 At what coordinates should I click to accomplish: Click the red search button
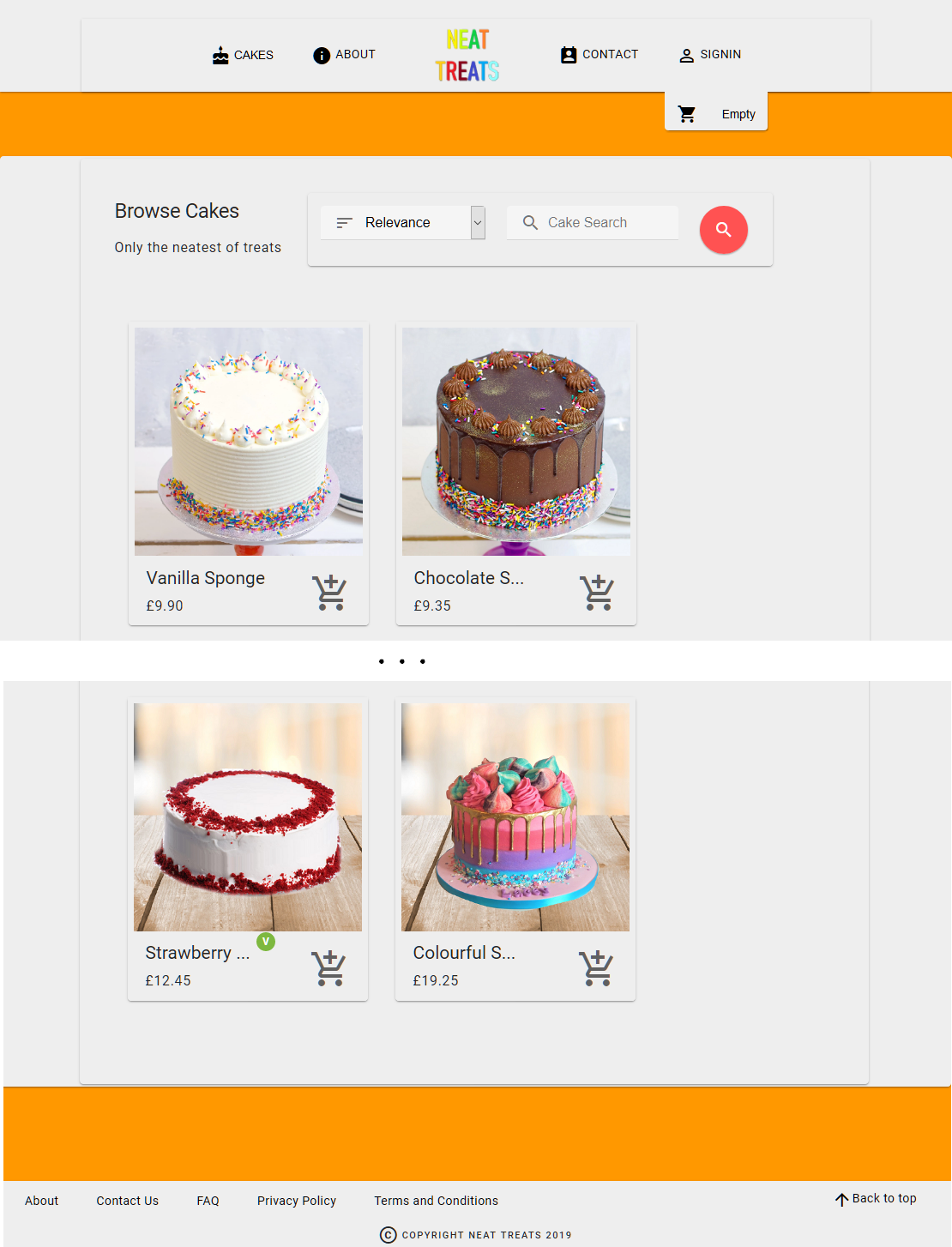coord(724,230)
